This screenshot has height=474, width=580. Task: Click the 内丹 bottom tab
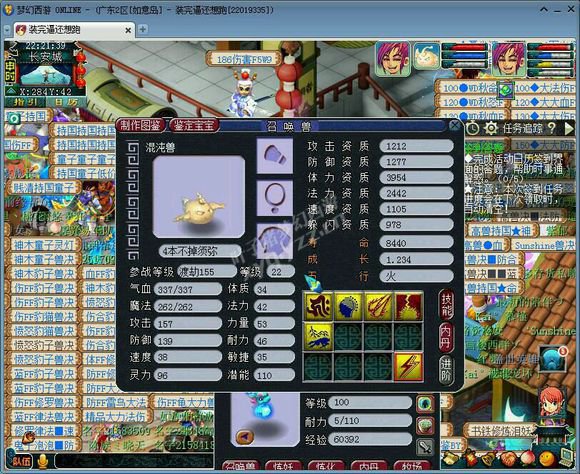[x=368, y=466]
